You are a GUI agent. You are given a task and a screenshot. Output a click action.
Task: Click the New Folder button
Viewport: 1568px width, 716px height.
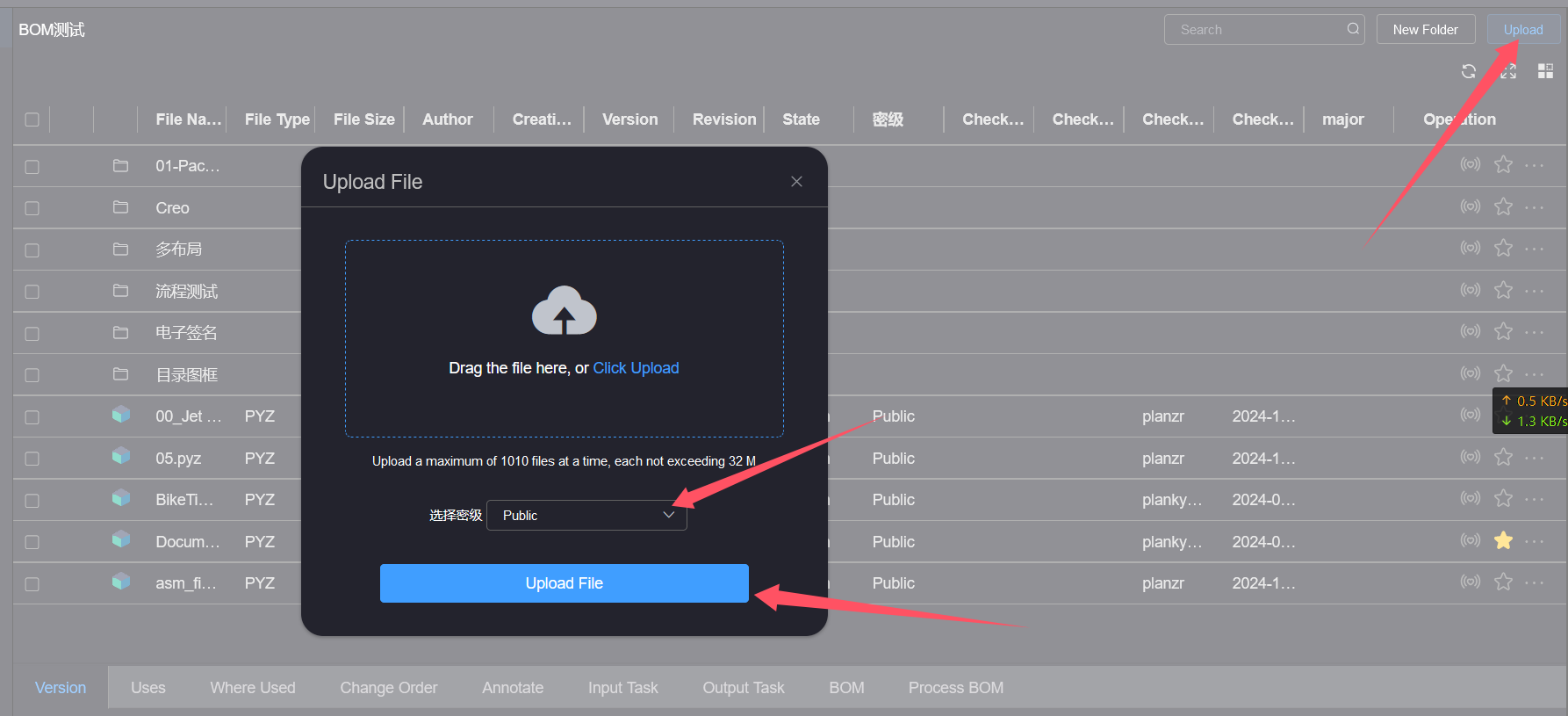pyautogui.click(x=1426, y=29)
